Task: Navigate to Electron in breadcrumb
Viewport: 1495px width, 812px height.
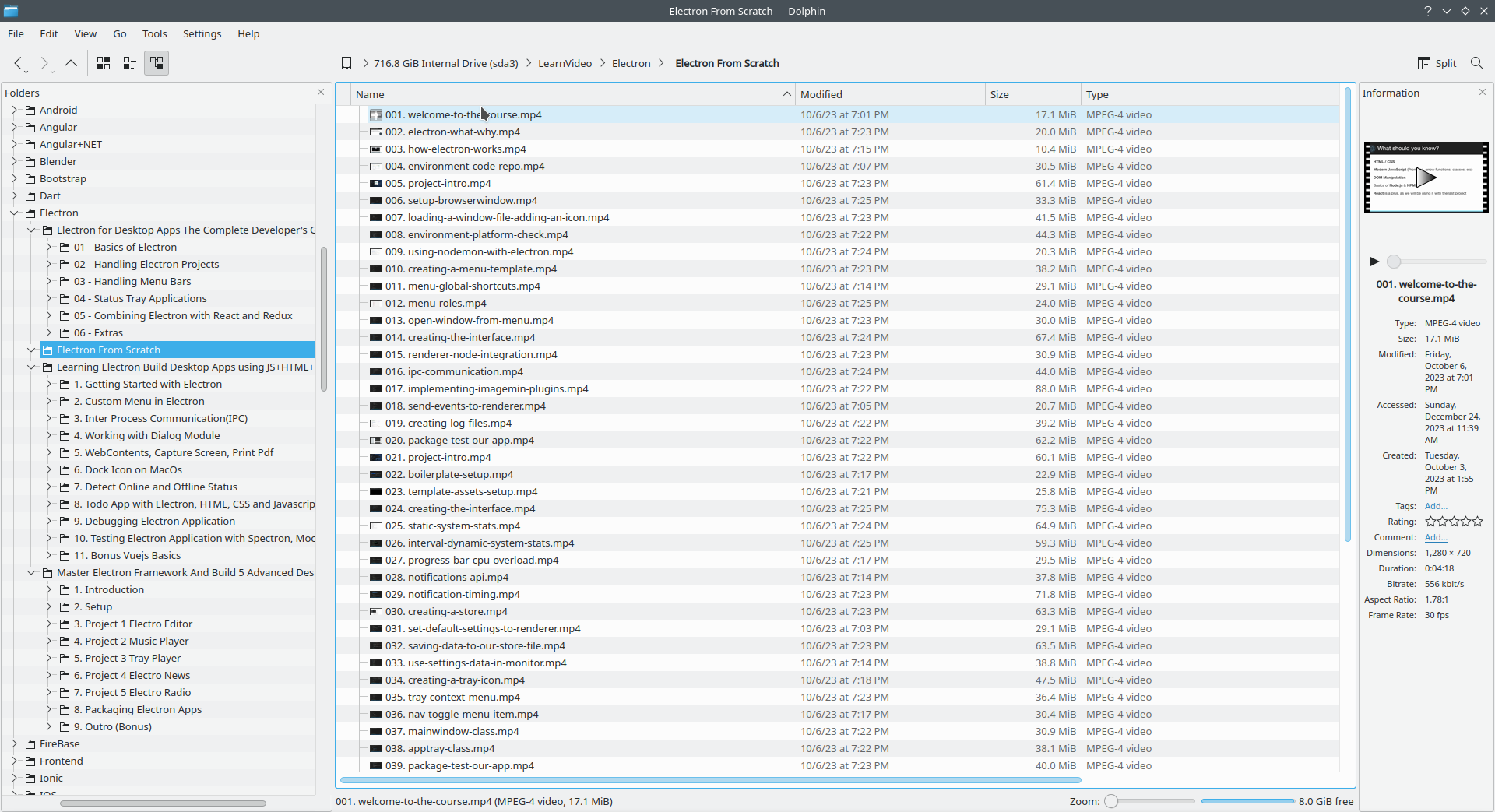Action: [x=631, y=63]
